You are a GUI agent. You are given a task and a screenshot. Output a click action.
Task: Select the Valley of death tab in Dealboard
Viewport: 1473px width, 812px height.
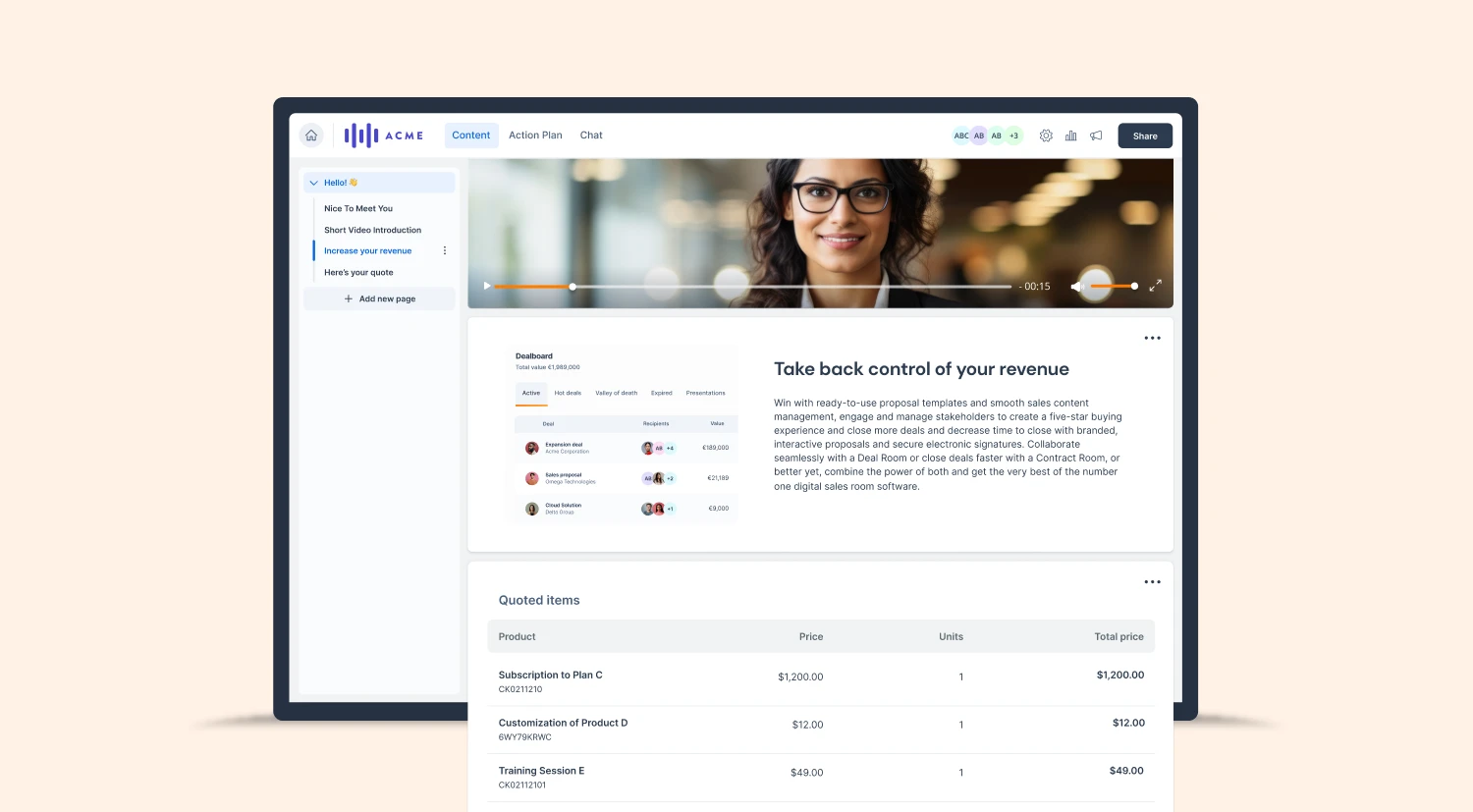[617, 393]
